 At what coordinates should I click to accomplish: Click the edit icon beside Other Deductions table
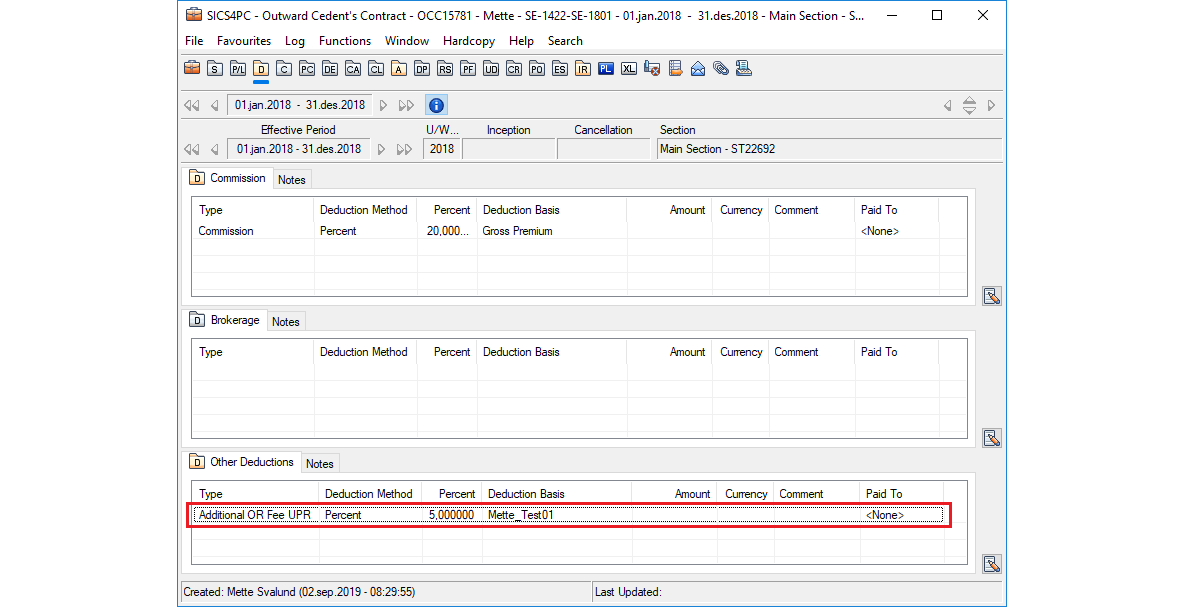tap(991, 564)
